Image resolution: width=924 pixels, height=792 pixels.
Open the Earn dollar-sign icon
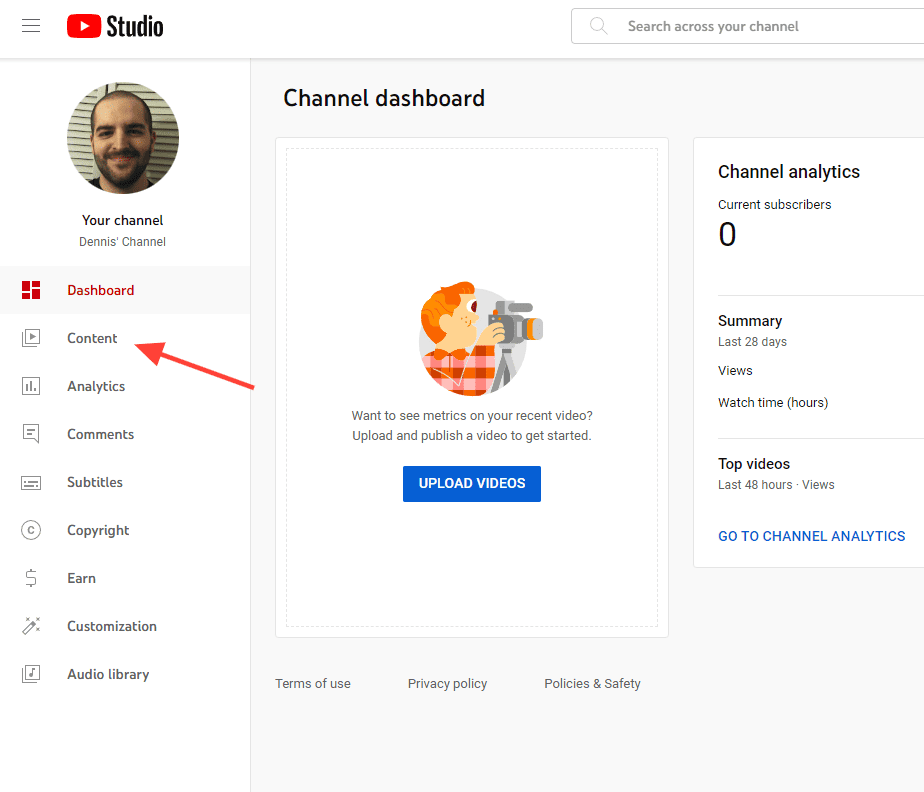click(x=31, y=578)
